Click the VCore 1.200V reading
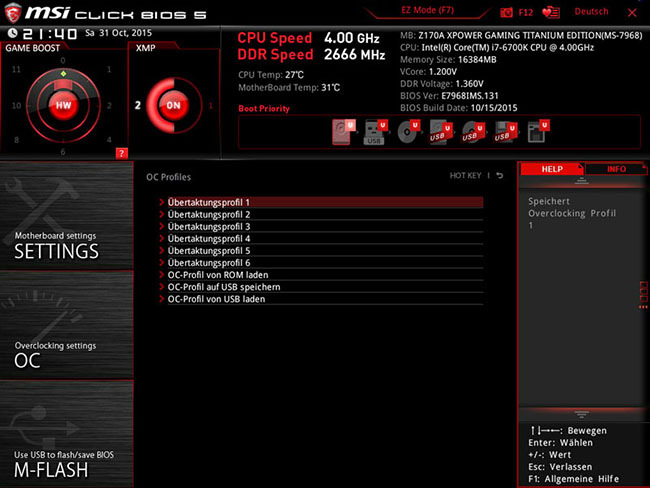 (x=428, y=72)
